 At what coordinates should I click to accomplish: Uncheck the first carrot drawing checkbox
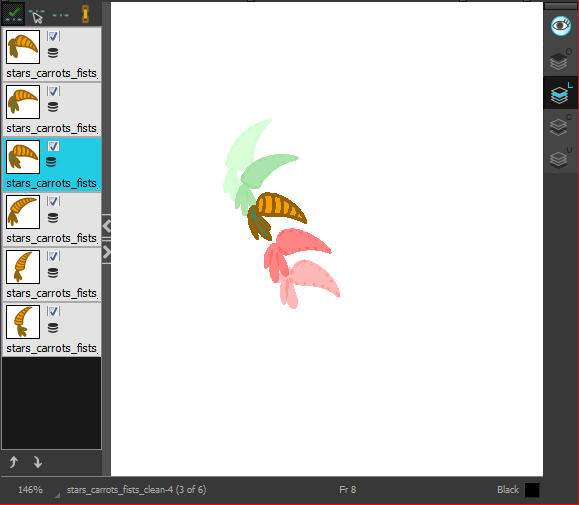pyautogui.click(x=54, y=36)
